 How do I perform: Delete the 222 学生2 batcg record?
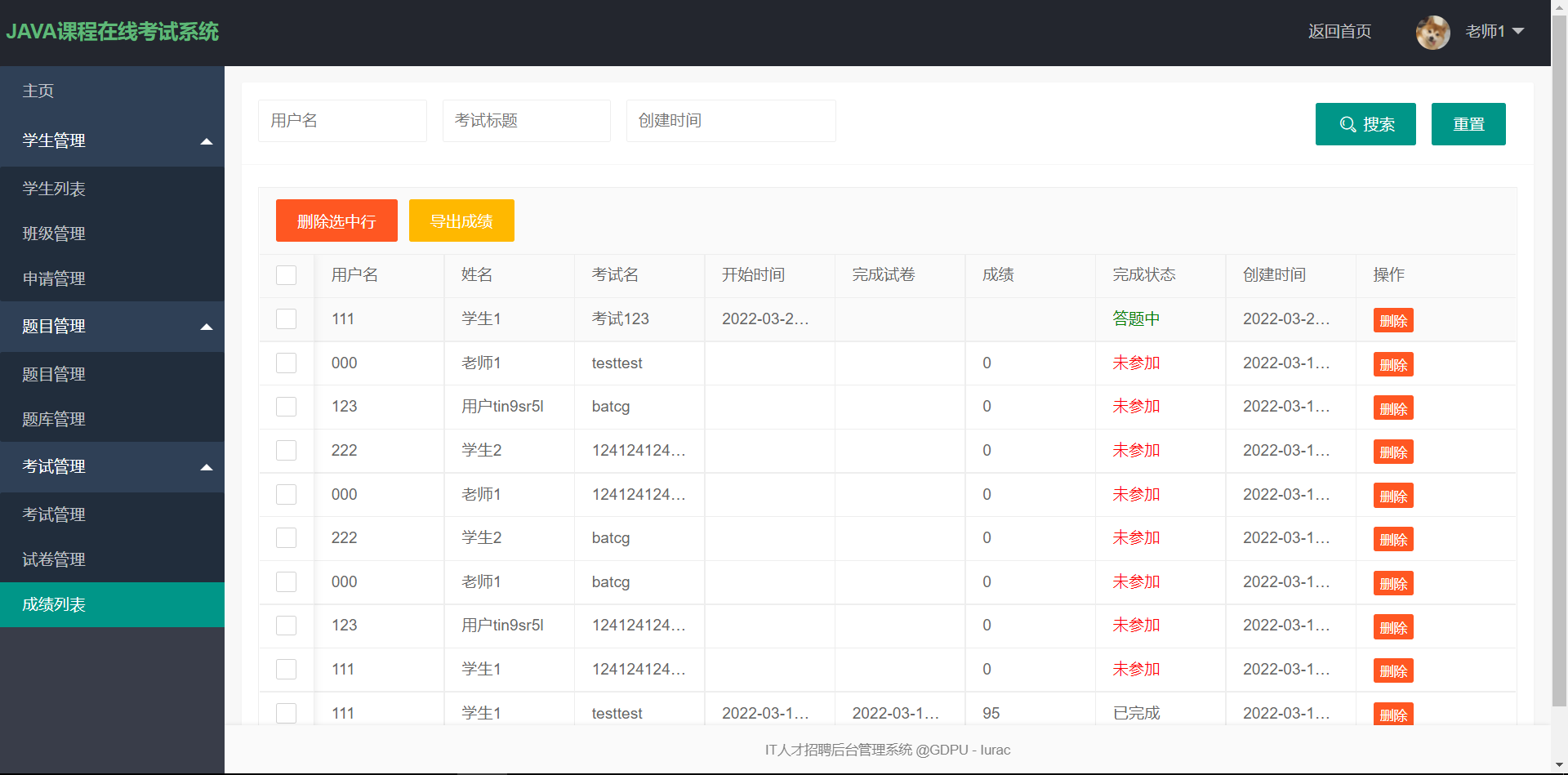click(1393, 539)
